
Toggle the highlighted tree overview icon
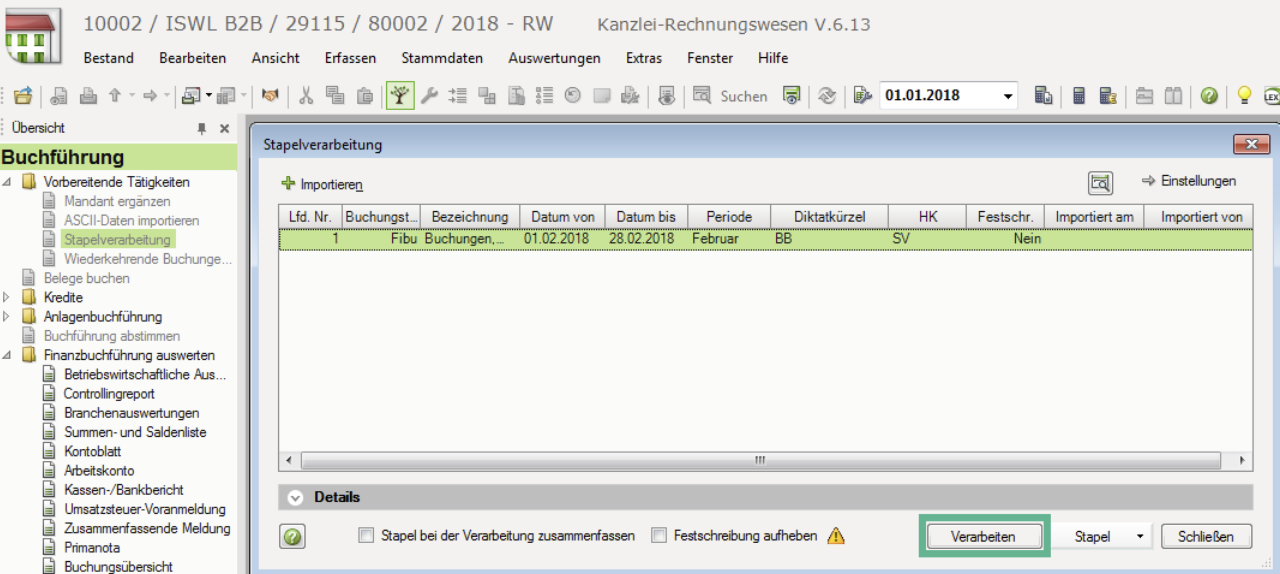(400, 96)
